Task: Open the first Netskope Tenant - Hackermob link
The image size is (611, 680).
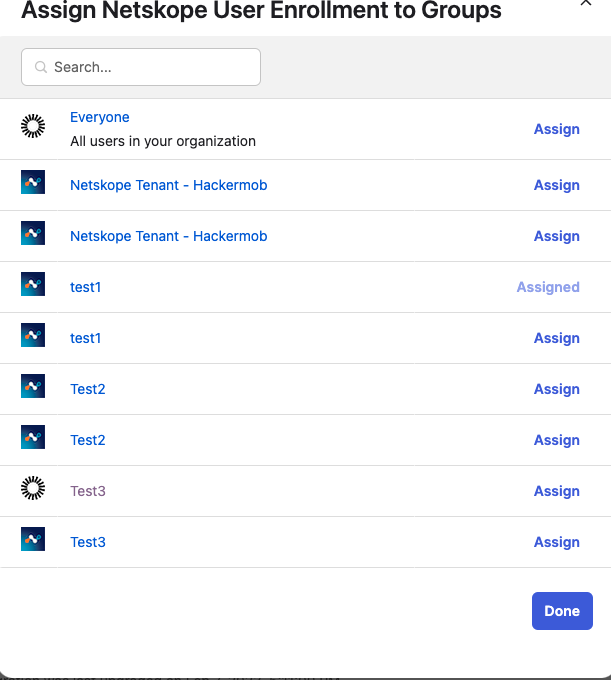Action: [169, 185]
